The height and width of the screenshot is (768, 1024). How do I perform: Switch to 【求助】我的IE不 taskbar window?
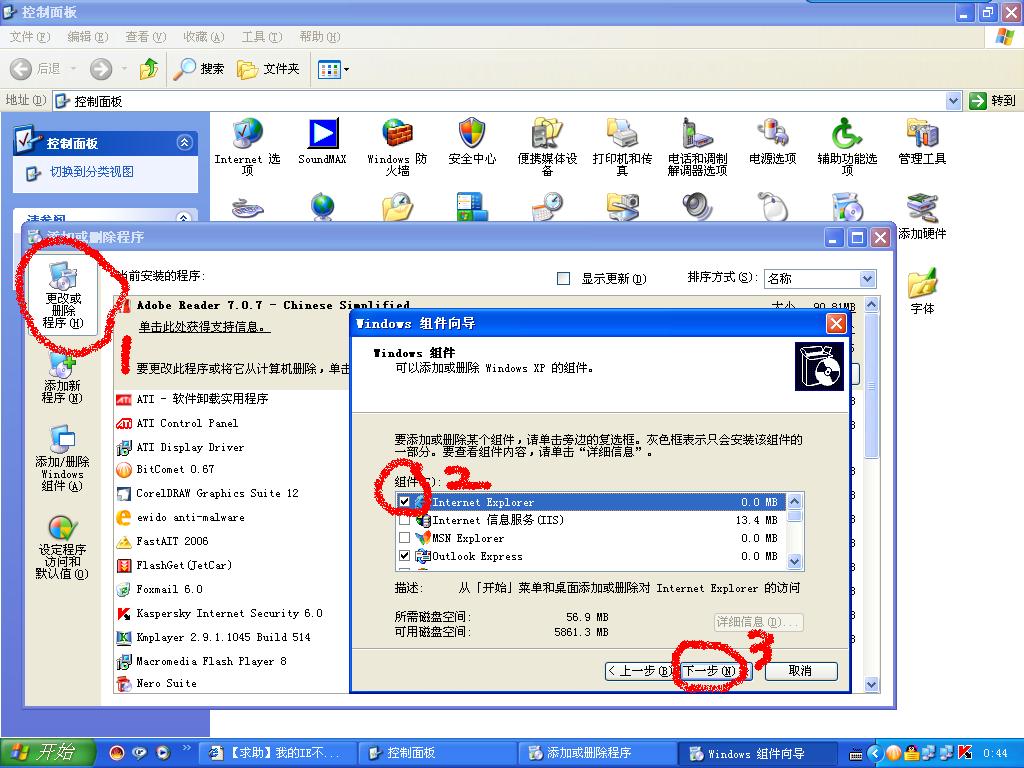(x=277, y=752)
